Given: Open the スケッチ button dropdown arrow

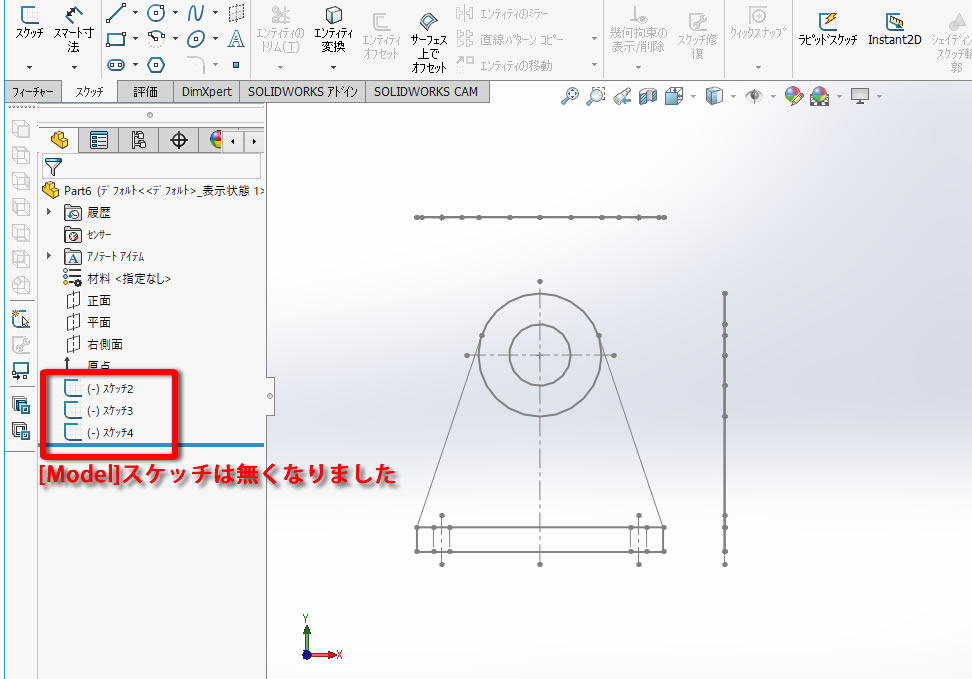Looking at the screenshot, I should [x=29, y=67].
